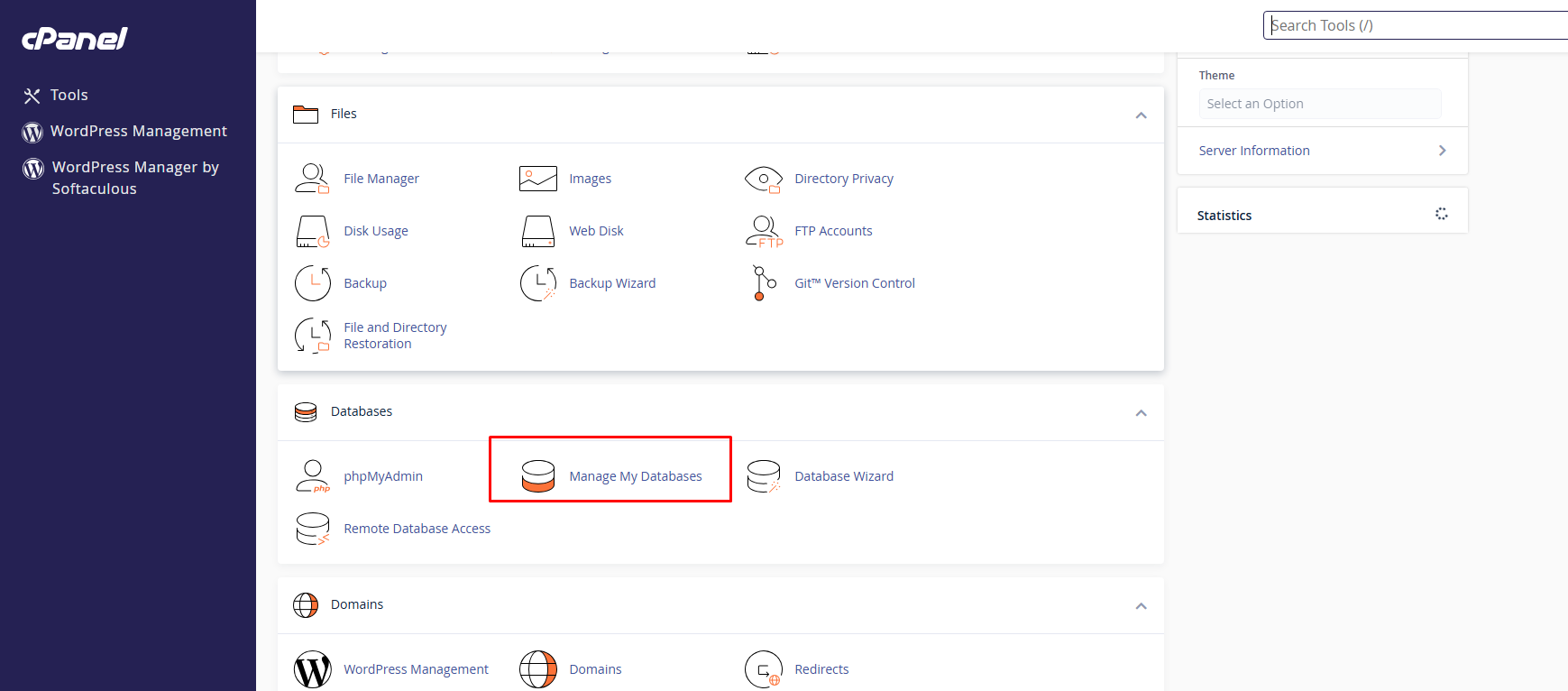
Task: Click the Files section heading text
Action: click(x=344, y=114)
